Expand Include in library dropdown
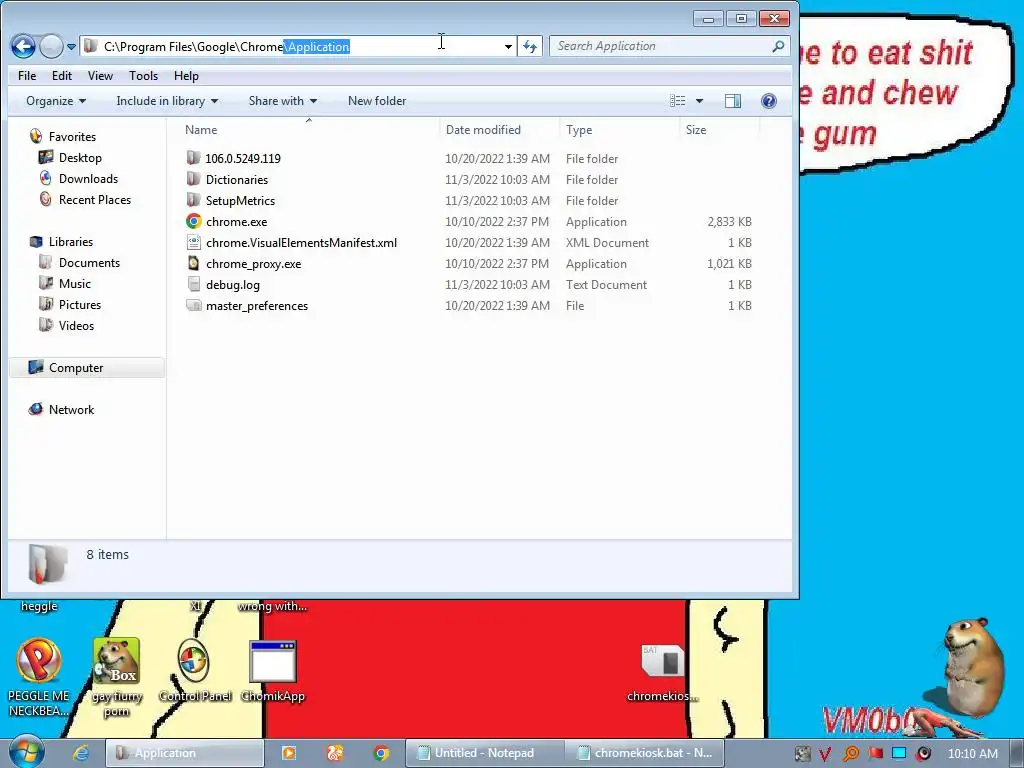This screenshot has height=768, width=1024. (x=167, y=101)
